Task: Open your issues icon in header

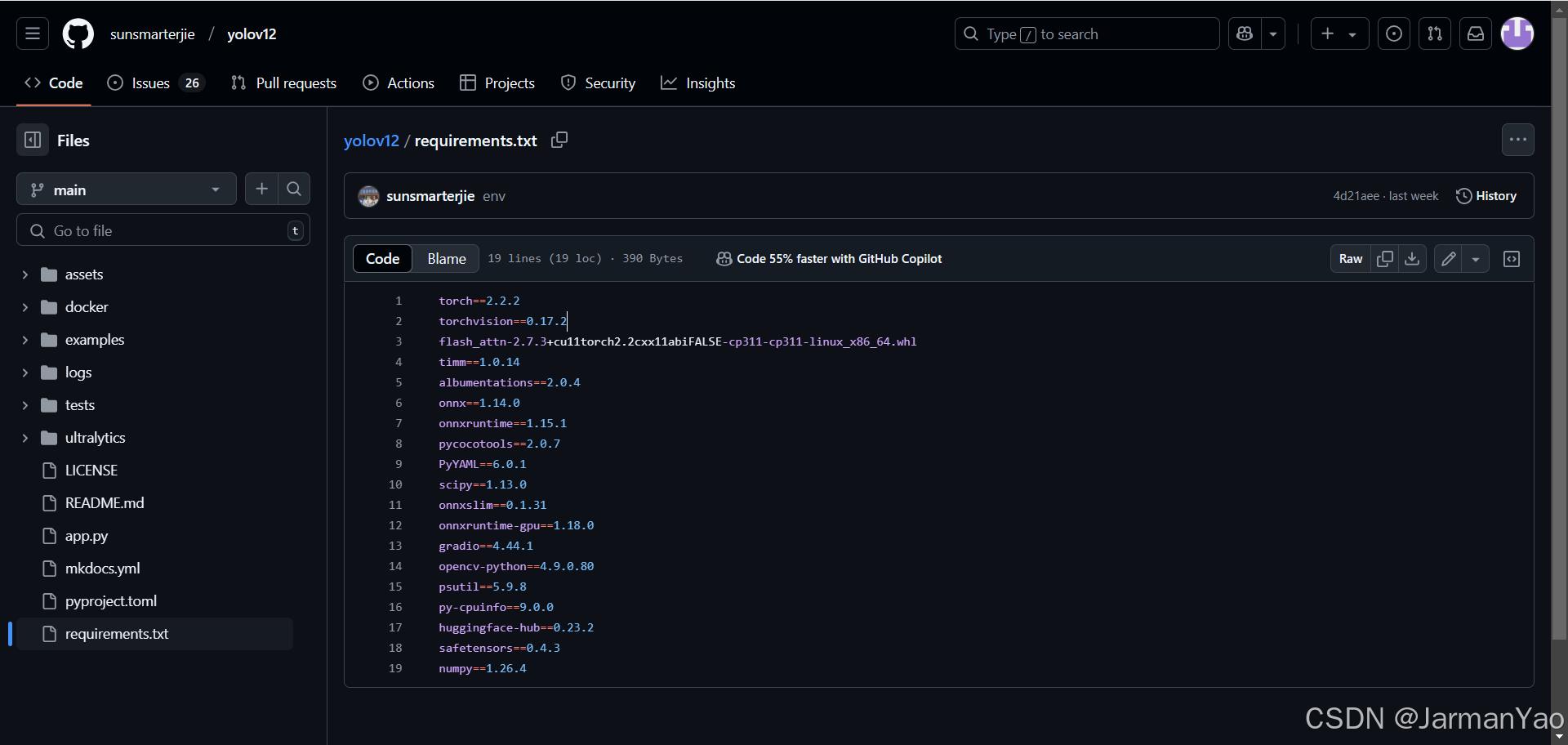Action: coord(1394,33)
